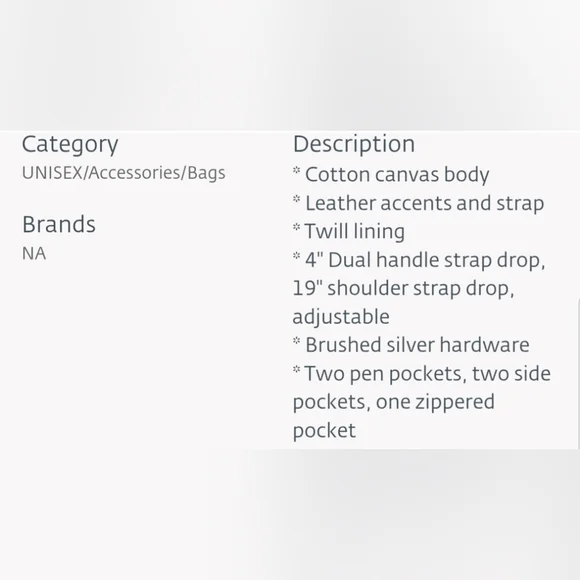Click the word adjustable
Image resolution: width=580 pixels, height=580 pixels.
point(341,317)
